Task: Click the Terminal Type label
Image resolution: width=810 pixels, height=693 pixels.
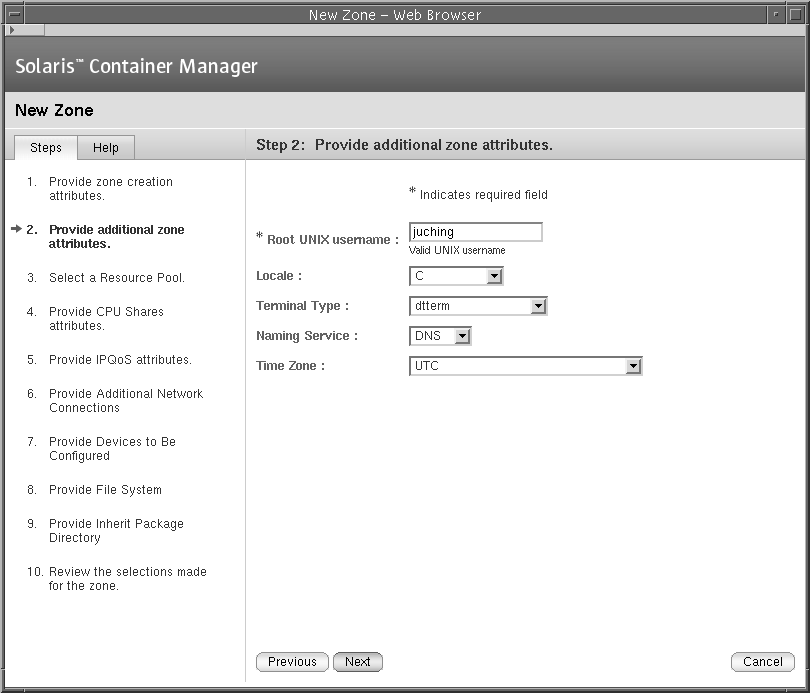Action: tap(303, 306)
